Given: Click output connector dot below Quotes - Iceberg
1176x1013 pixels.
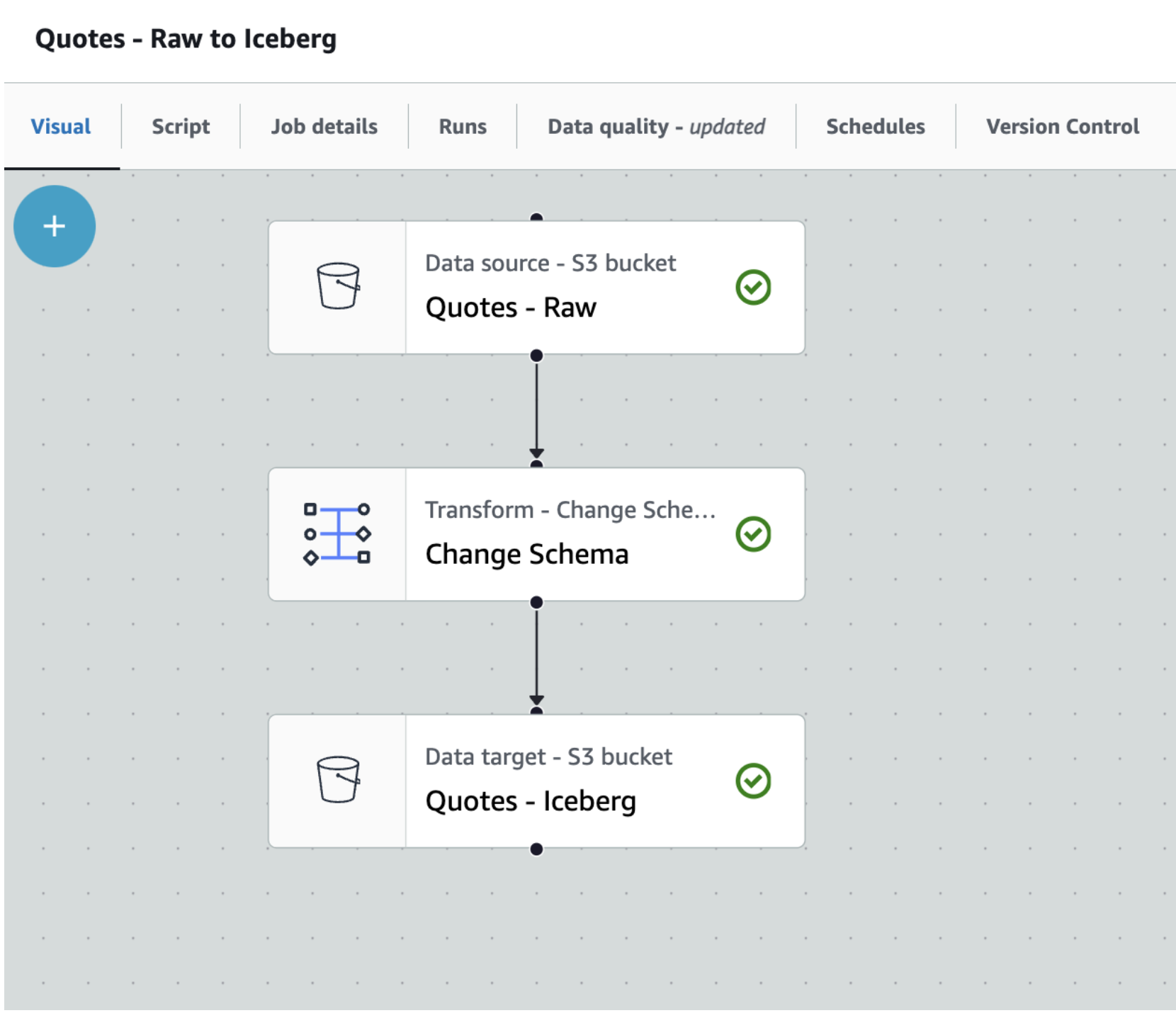Looking at the screenshot, I should pos(536,849).
